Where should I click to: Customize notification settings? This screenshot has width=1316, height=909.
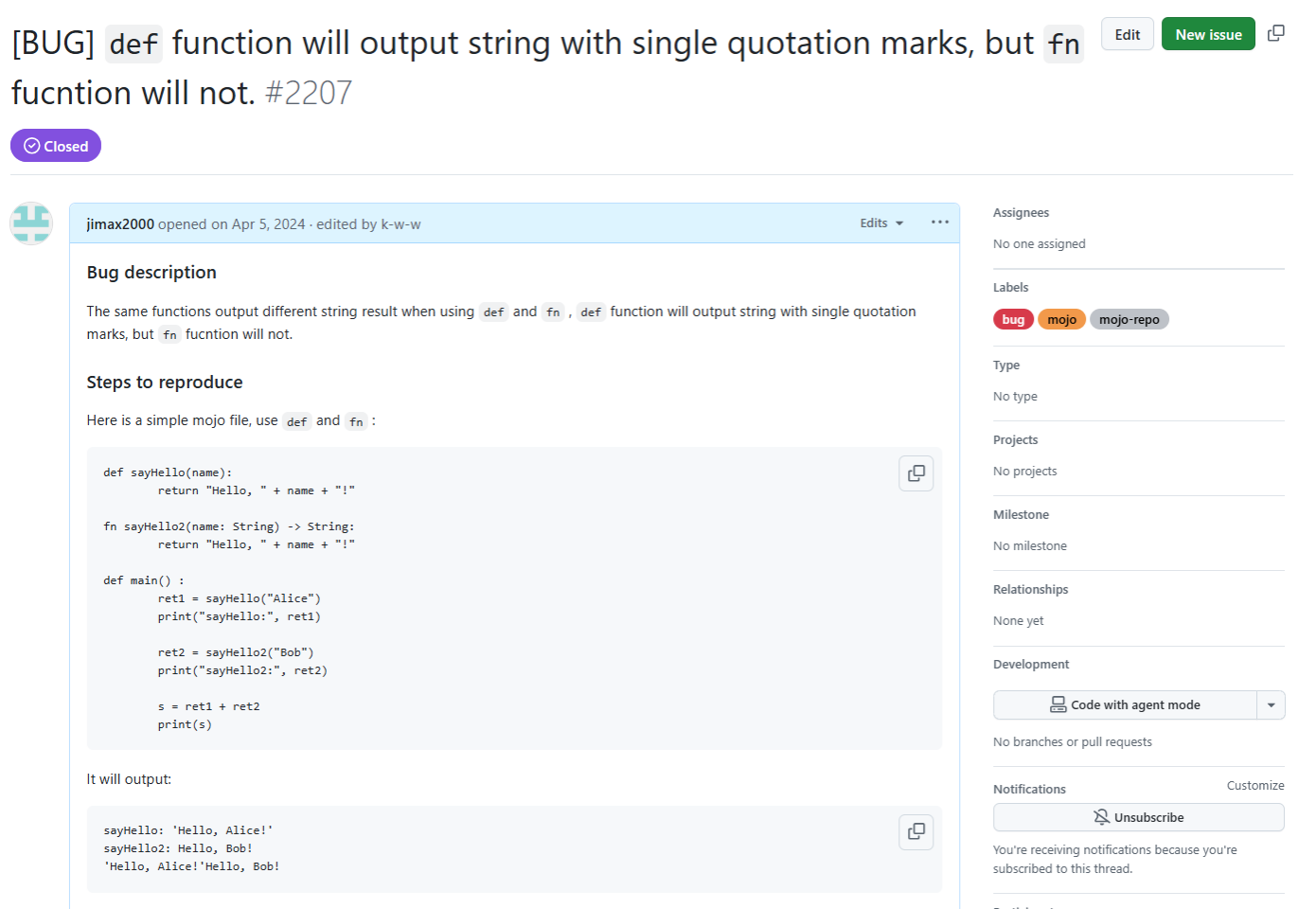coord(1254,786)
